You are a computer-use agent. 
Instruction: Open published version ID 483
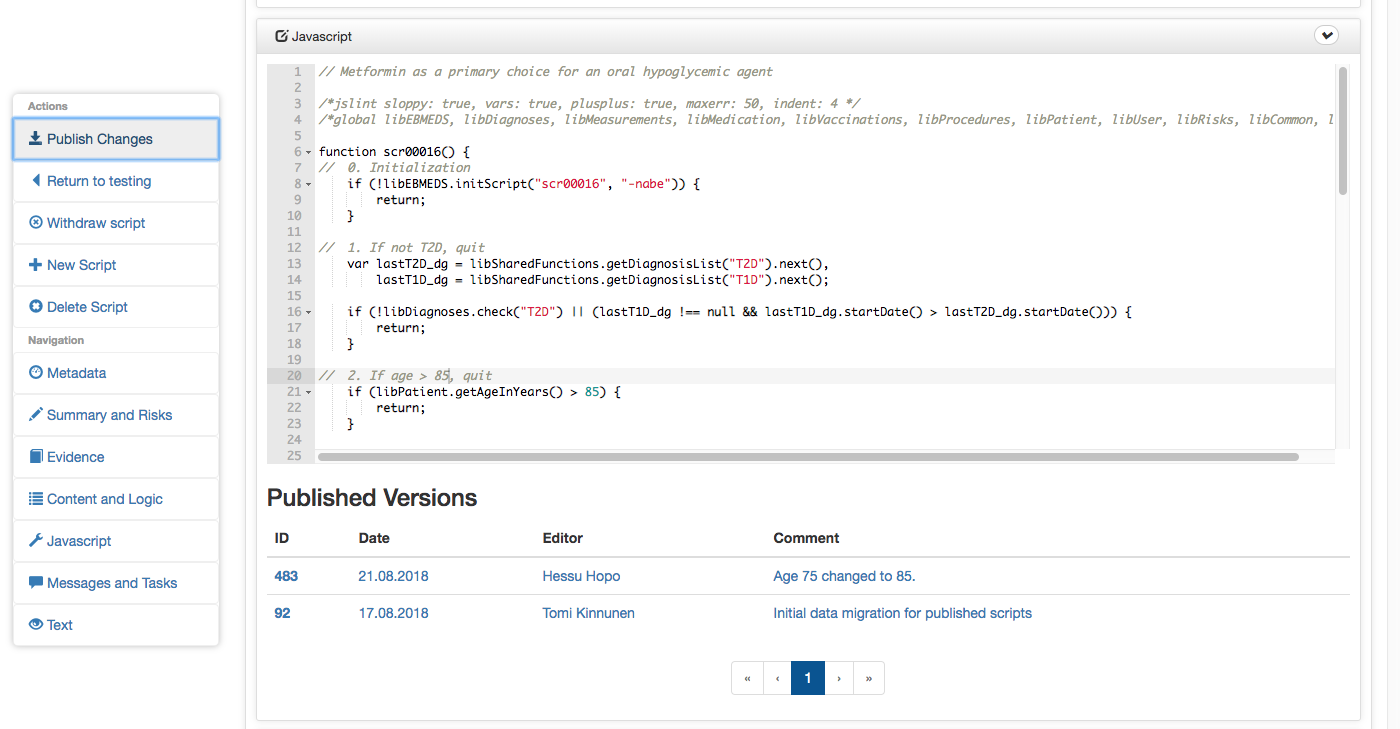(x=286, y=576)
